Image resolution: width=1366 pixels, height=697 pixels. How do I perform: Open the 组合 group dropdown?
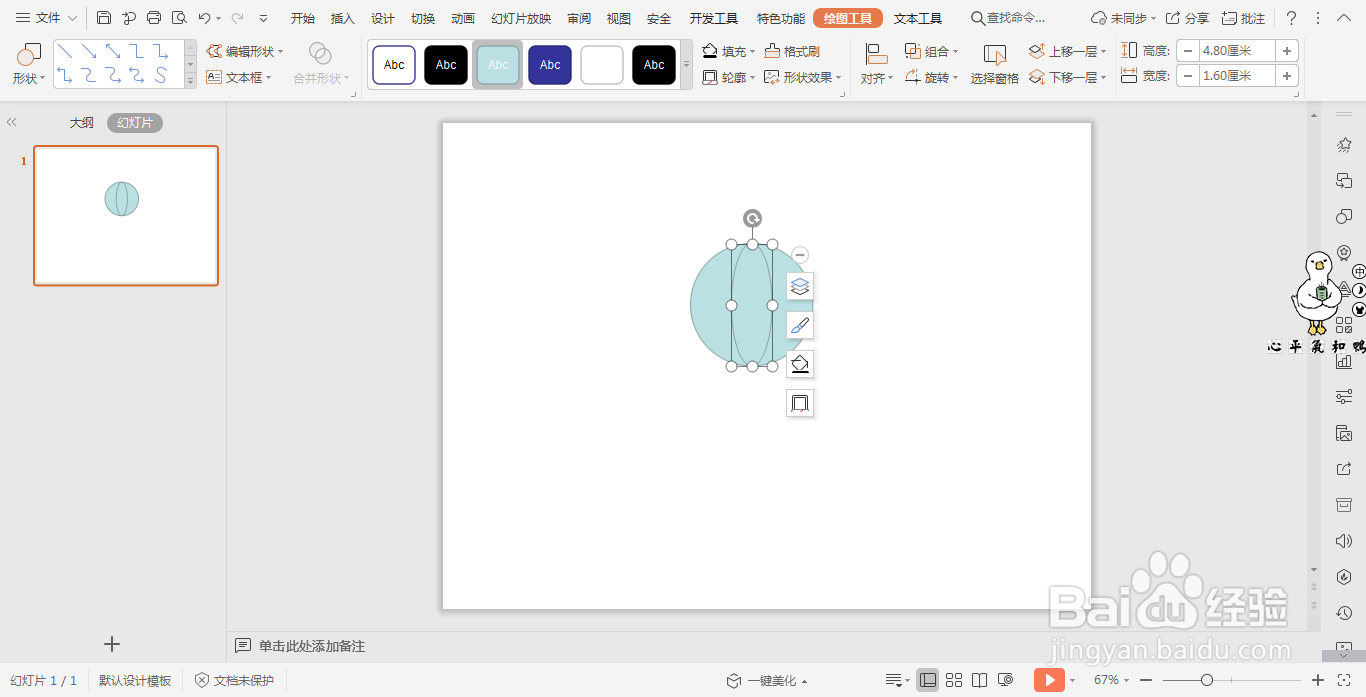(x=931, y=51)
